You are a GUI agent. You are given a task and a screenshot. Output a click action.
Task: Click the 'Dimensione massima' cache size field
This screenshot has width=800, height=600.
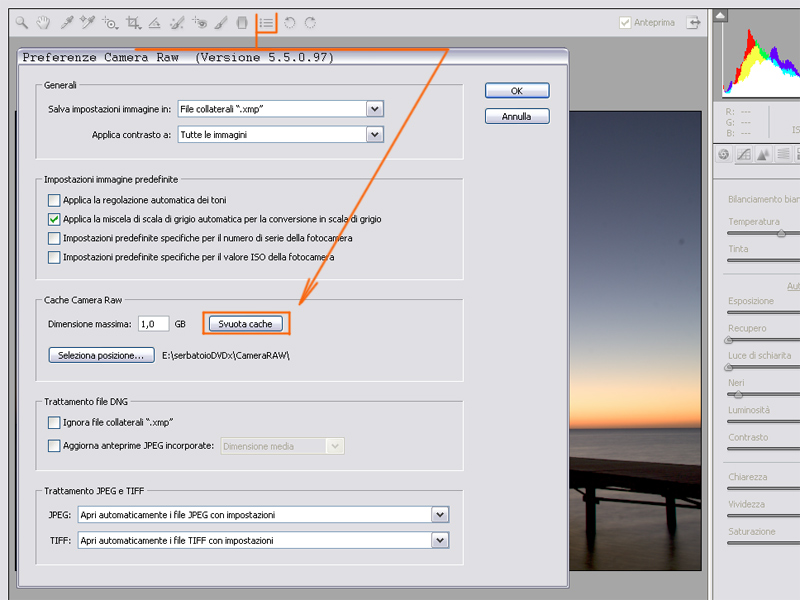(x=153, y=324)
